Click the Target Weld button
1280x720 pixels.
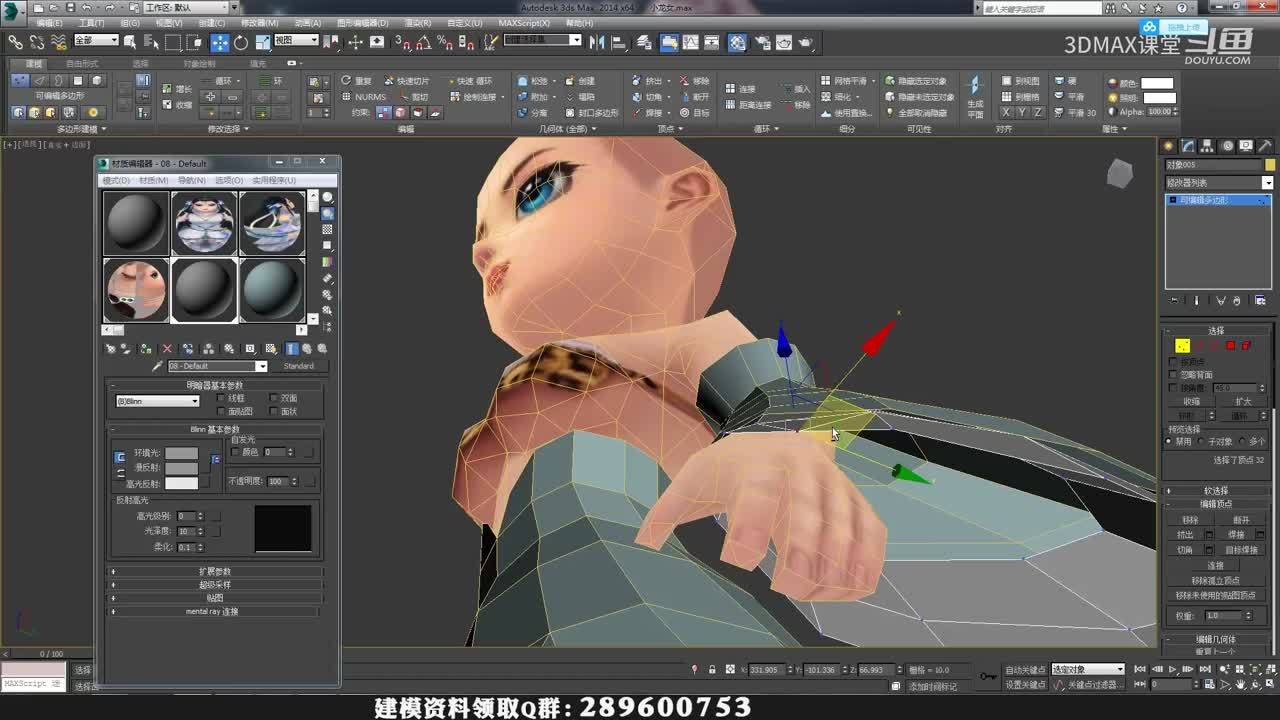1242,550
